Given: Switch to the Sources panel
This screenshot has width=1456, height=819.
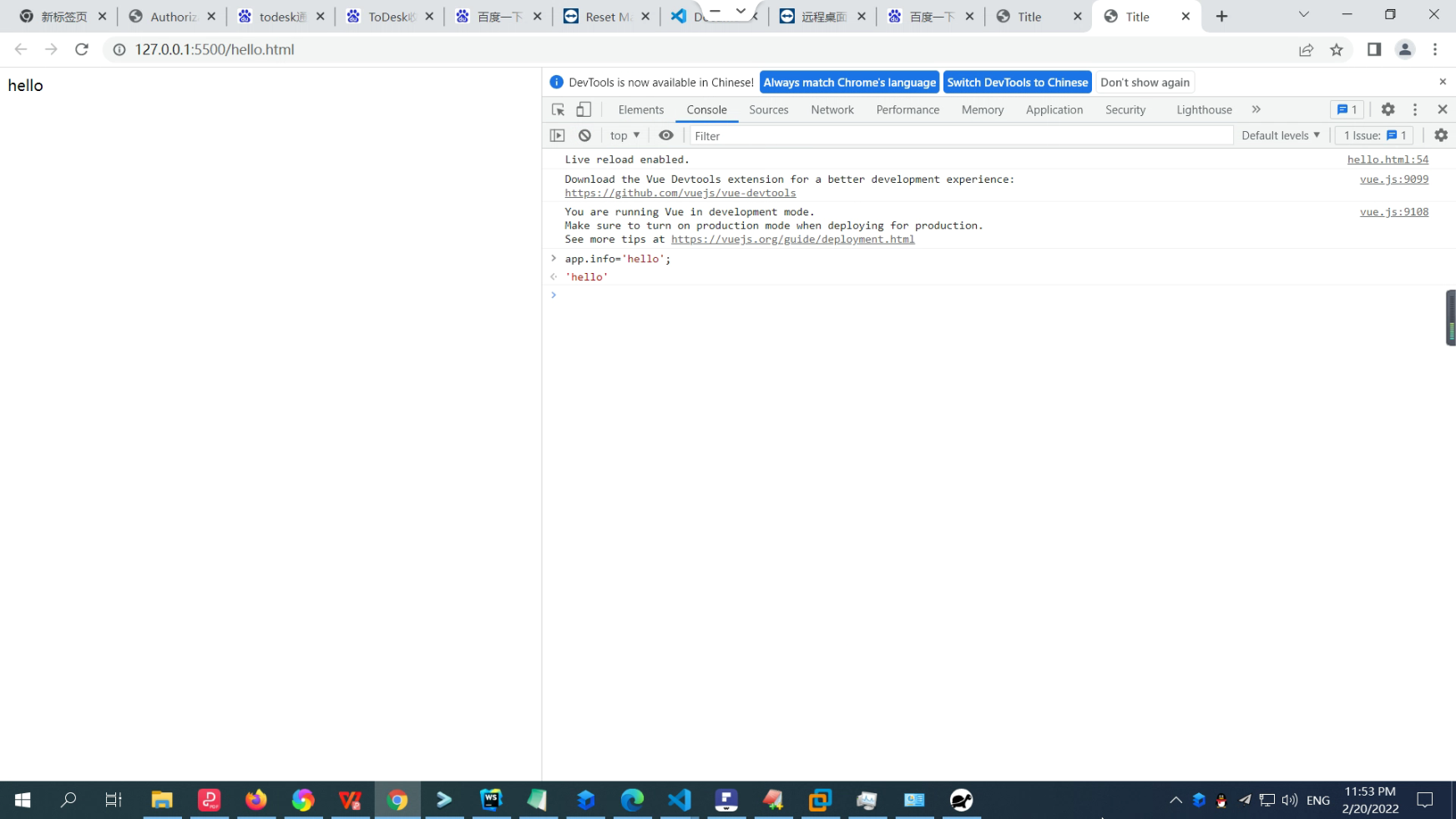Looking at the screenshot, I should click(768, 109).
